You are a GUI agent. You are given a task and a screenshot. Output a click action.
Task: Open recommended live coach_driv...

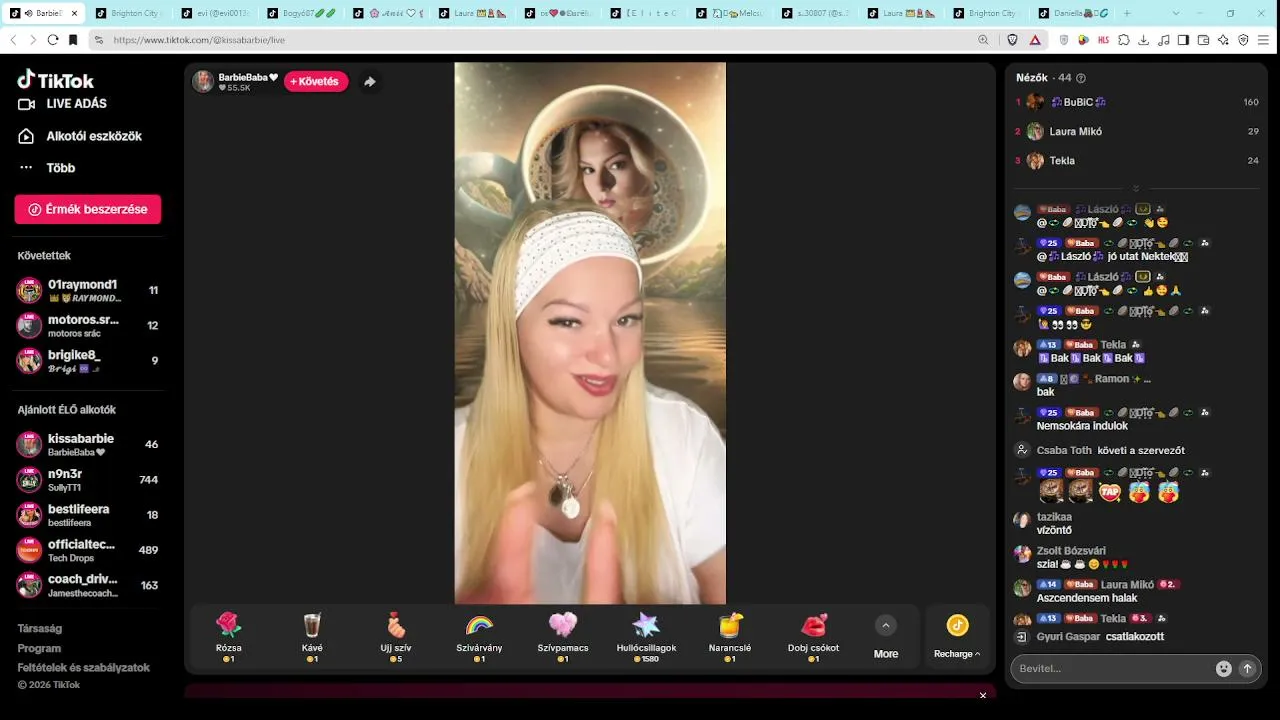click(x=88, y=585)
